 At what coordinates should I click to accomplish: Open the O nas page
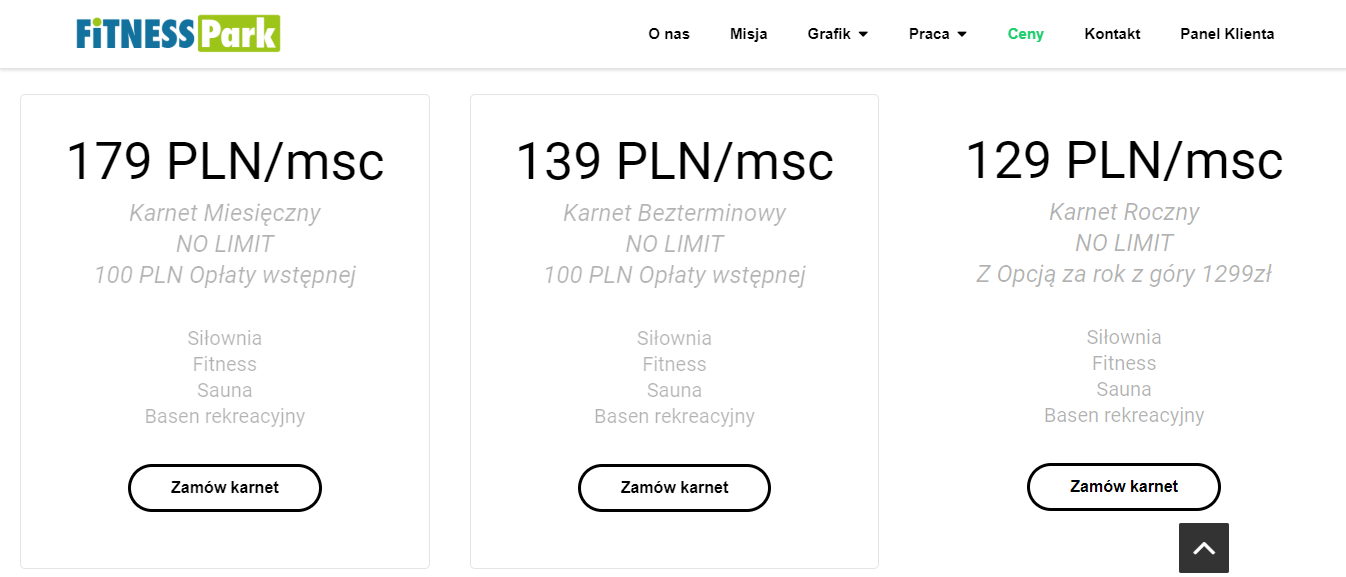click(x=669, y=34)
